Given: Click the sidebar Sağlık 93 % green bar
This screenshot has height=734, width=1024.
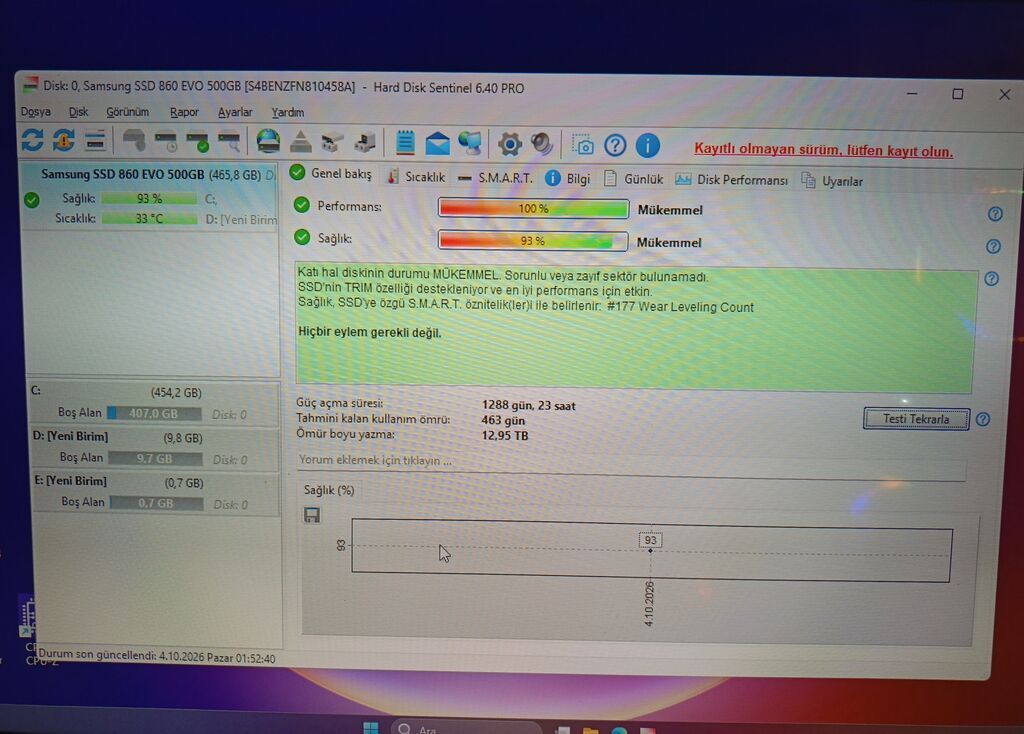Looking at the screenshot, I should point(150,198).
